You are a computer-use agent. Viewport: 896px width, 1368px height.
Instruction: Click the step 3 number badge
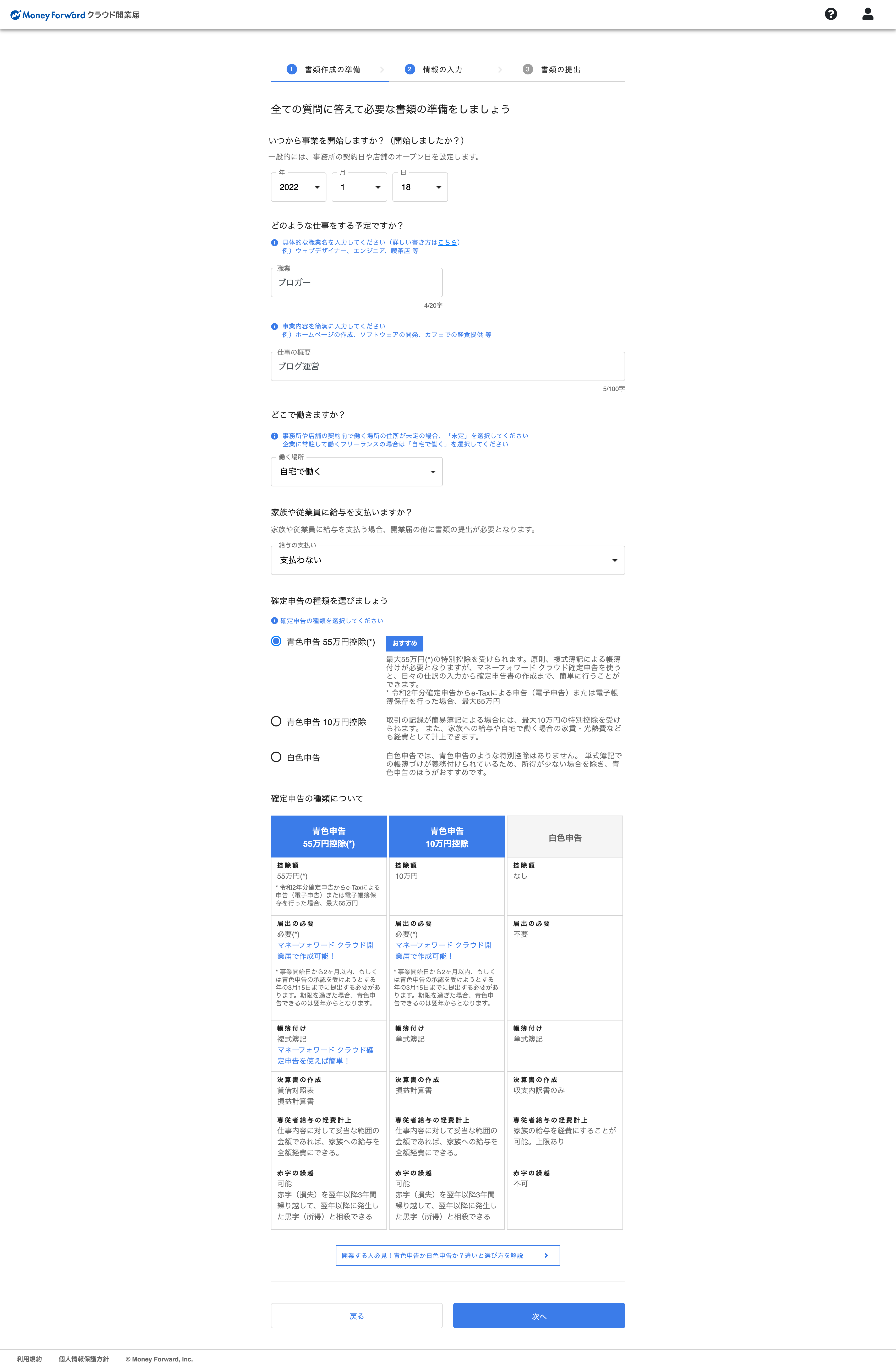[528, 69]
